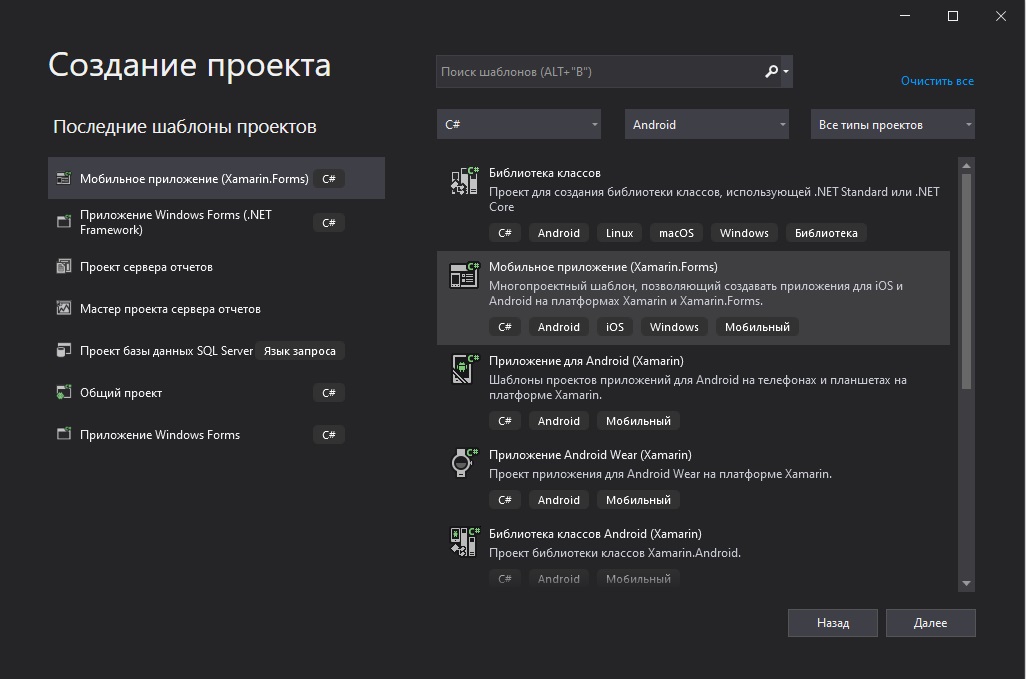Click the Библиотека классов Android (Xamarin) icon
This screenshot has width=1026, height=679.
[x=465, y=542]
